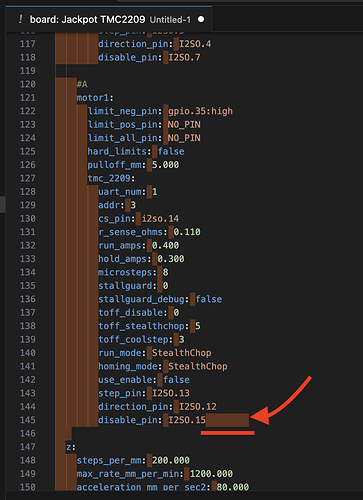Click the 'hard_limits: false' line
The image size is (363, 500).
pos(136,151)
